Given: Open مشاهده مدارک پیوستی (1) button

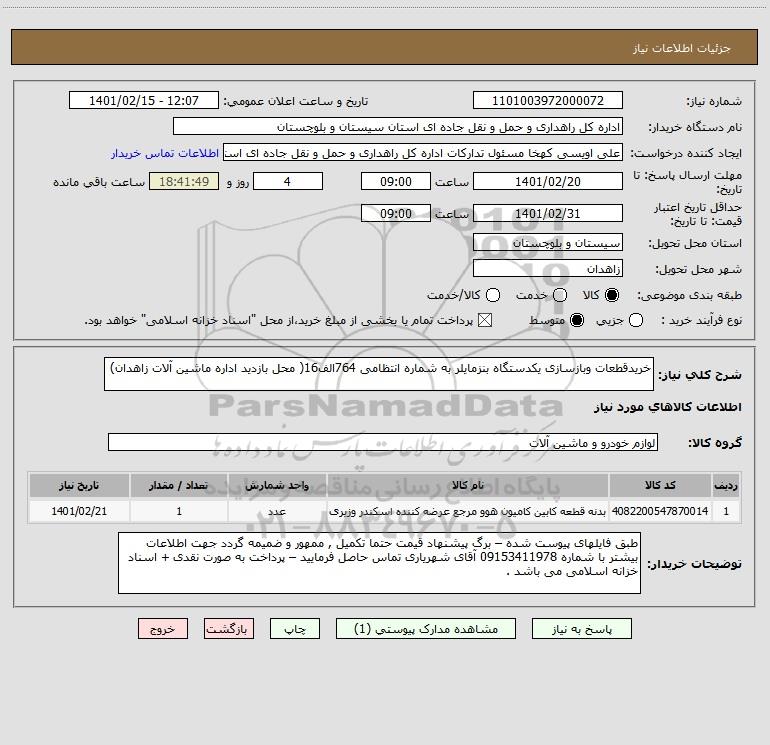Looking at the screenshot, I should 426,629.
